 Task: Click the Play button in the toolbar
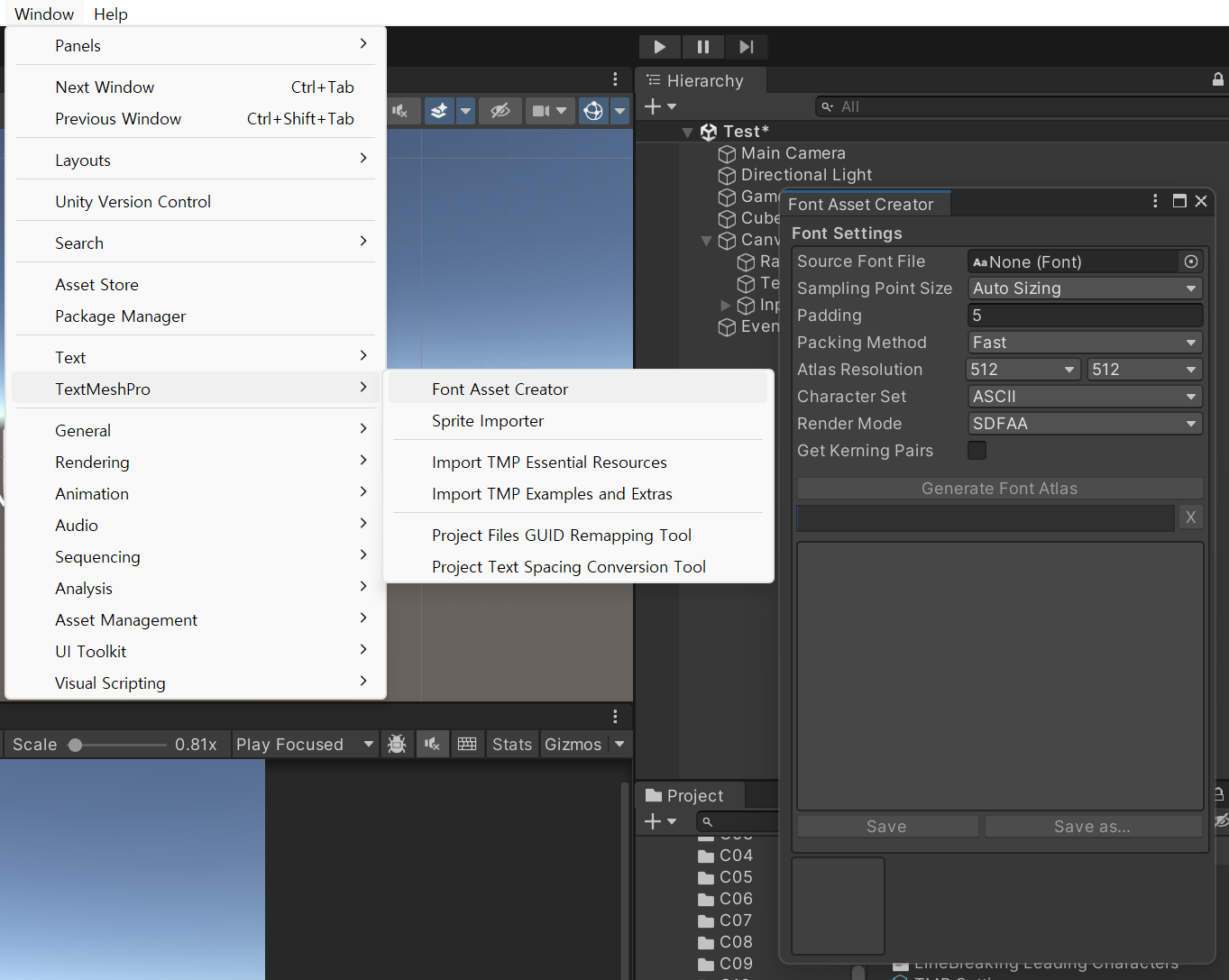(x=660, y=47)
